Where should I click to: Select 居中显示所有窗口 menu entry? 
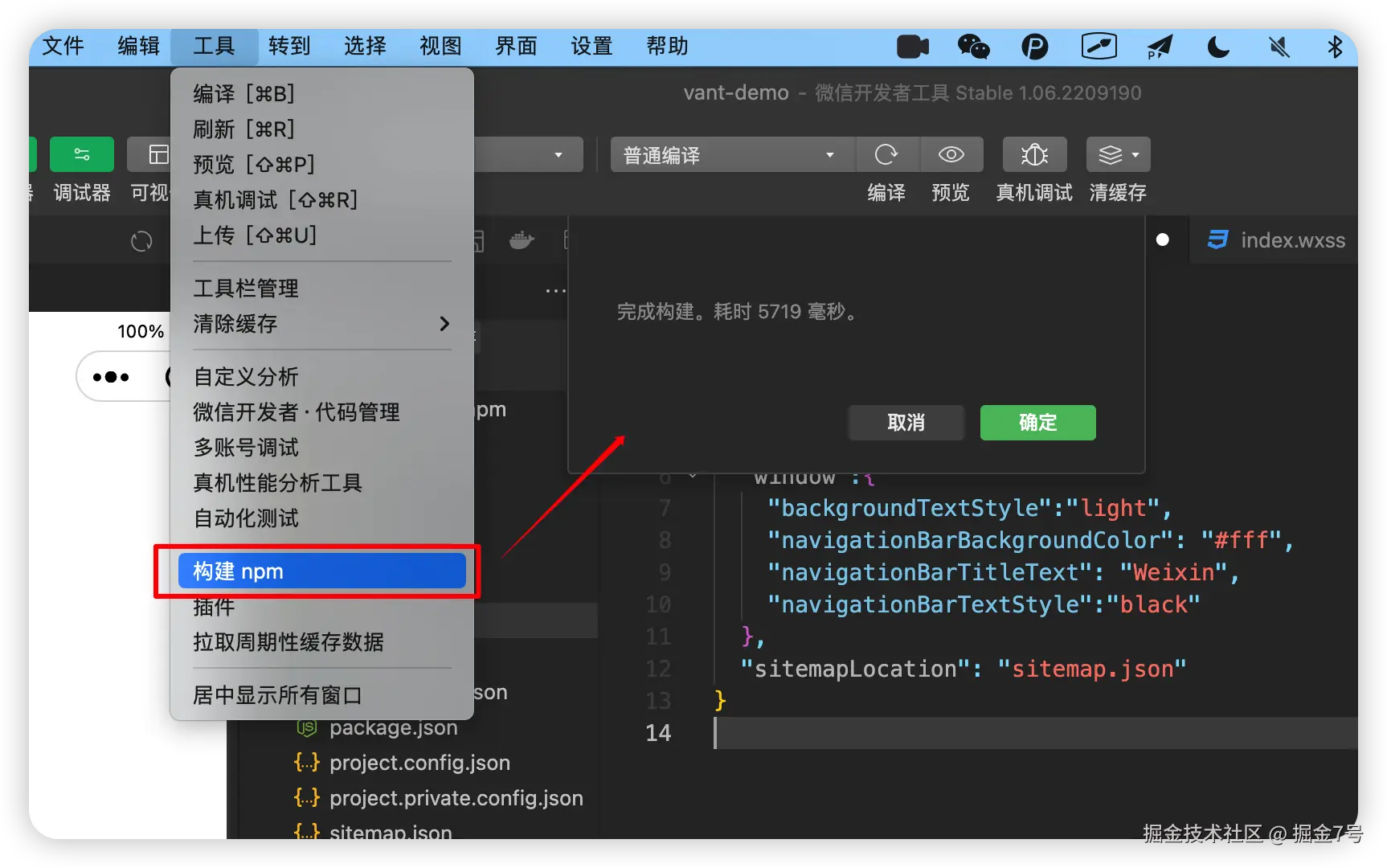[x=321, y=695]
